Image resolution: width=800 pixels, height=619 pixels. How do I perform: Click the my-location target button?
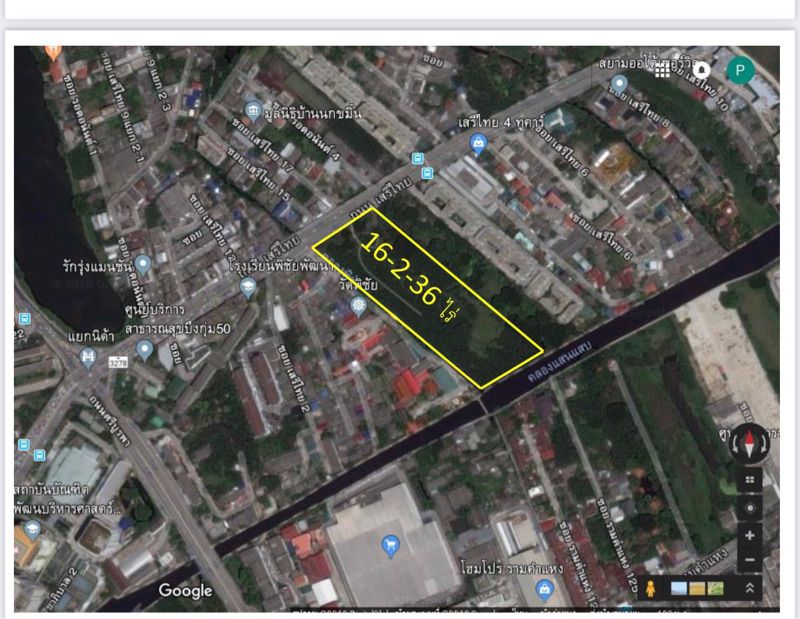tap(750, 506)
